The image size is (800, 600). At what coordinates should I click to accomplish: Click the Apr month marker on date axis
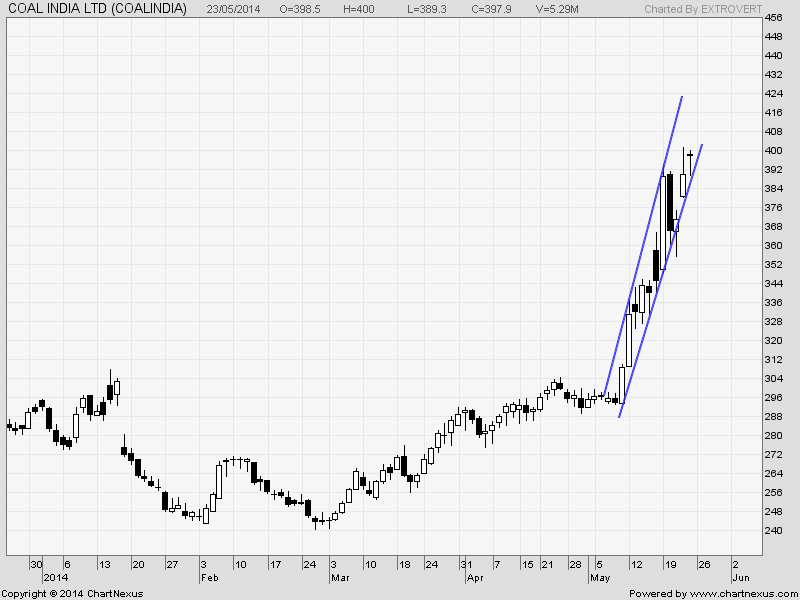pyautogui.click(x=474, y=578)
